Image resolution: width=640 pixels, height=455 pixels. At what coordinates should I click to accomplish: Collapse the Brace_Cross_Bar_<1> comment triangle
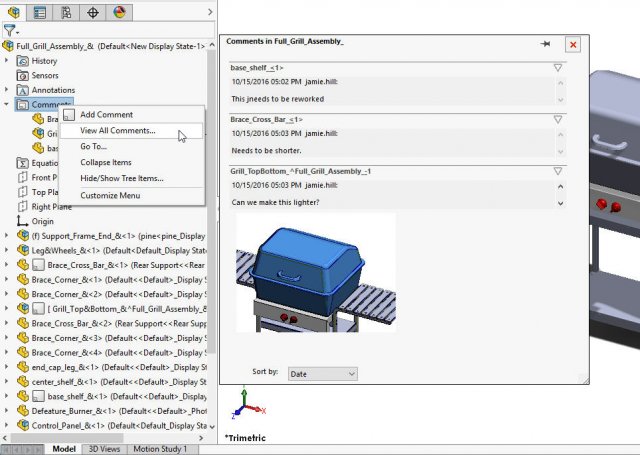tap(558, 120)
